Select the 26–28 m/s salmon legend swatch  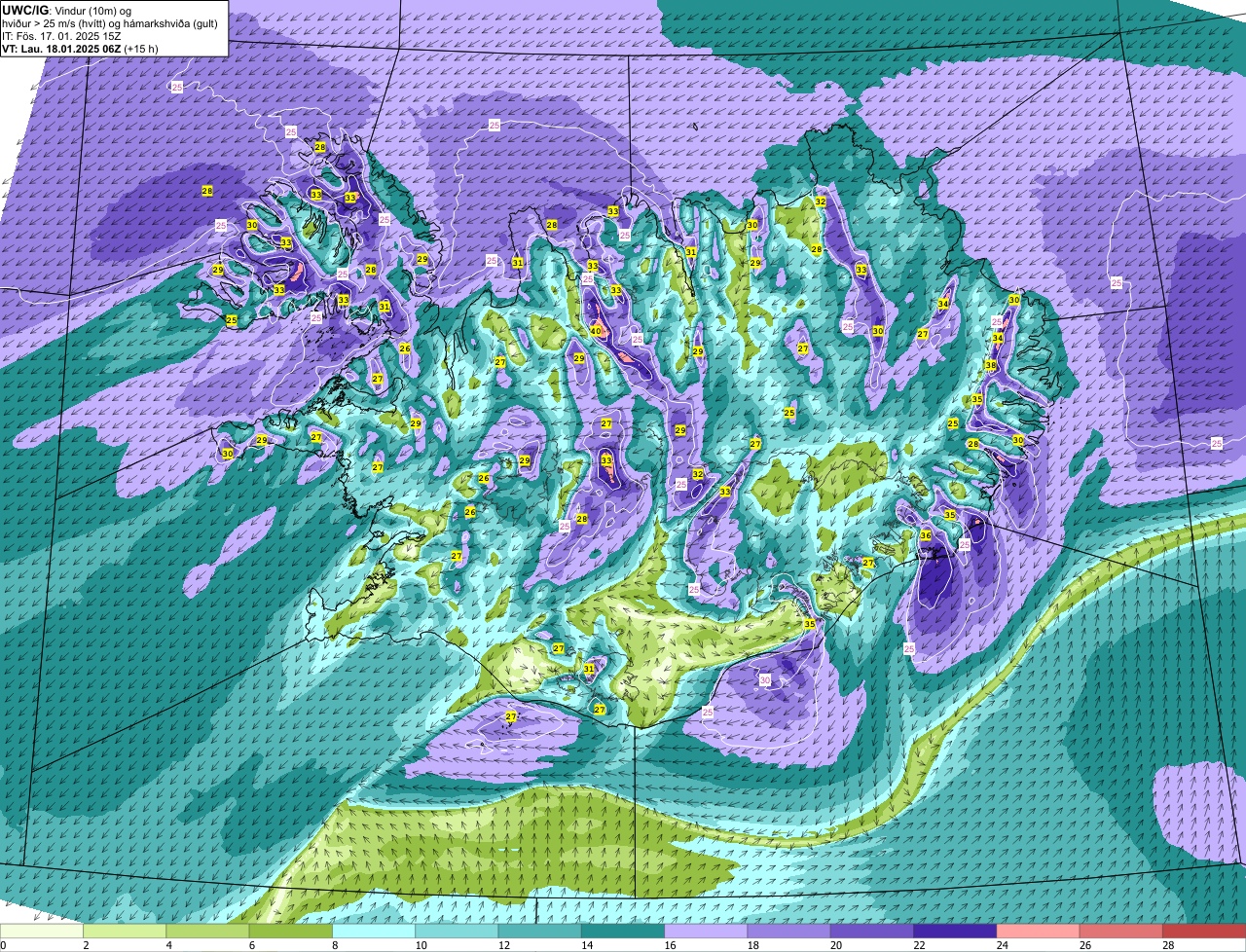pos(1121,931)
